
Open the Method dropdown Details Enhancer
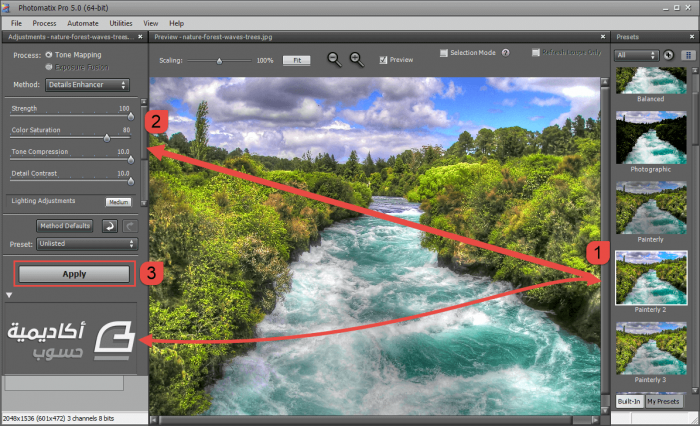(87, 85)
